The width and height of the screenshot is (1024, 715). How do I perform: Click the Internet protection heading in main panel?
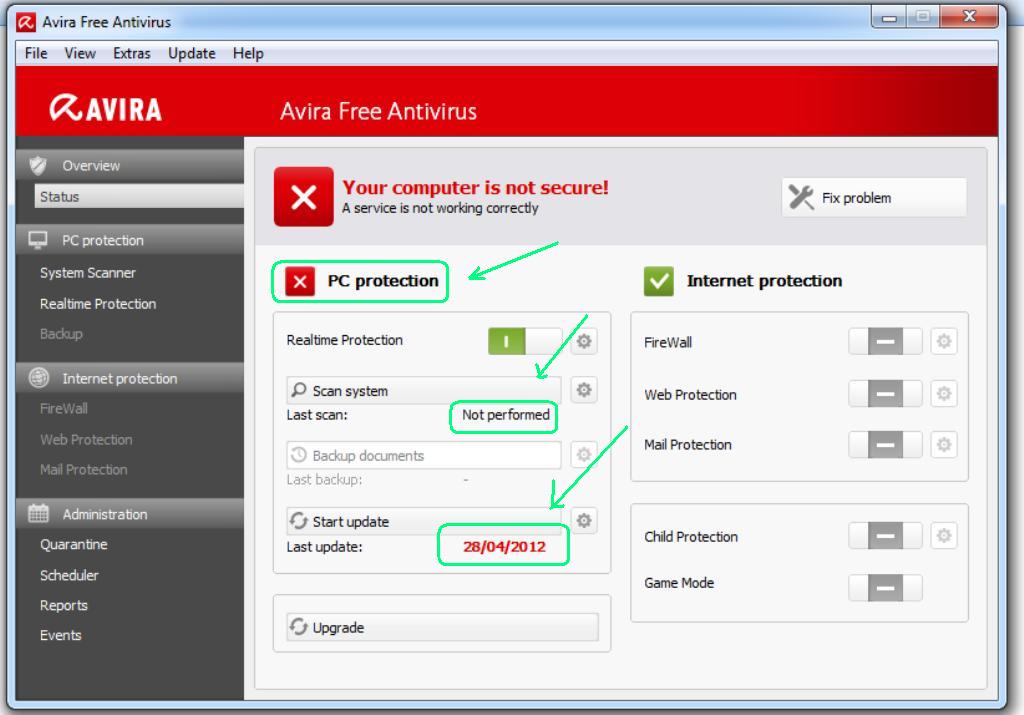764,281
